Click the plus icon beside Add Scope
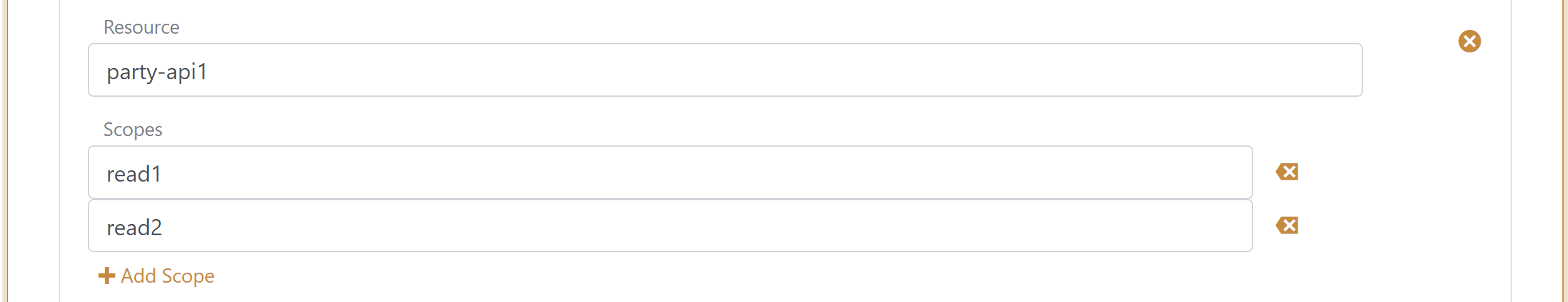This screenshot has width=1568, height=302. 107,276
